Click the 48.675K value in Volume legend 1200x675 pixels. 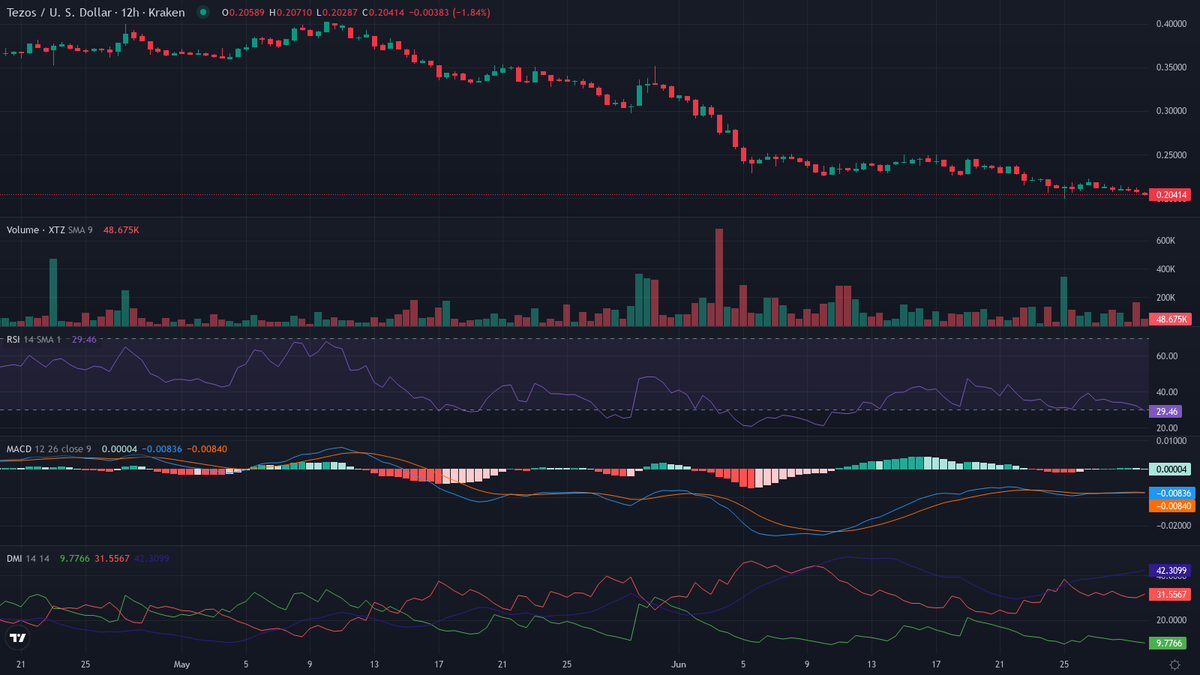121,229
